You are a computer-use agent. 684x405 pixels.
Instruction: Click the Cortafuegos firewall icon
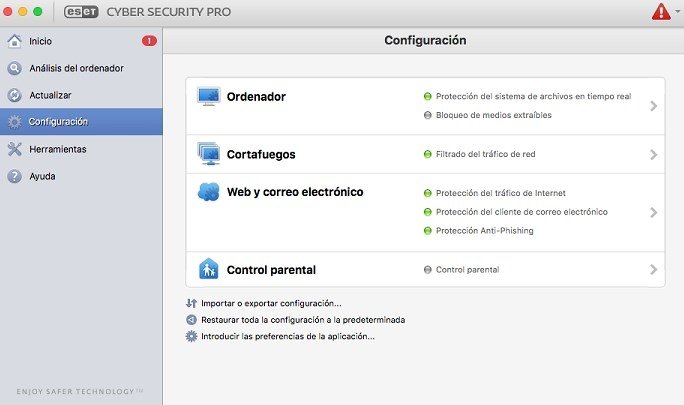point(209,154)
